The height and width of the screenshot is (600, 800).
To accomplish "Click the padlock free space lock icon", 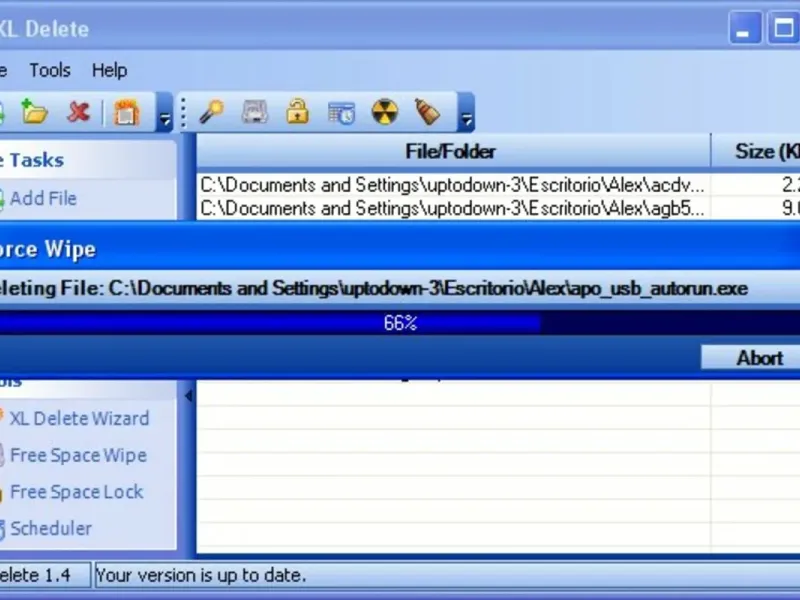I will point(297,112).
